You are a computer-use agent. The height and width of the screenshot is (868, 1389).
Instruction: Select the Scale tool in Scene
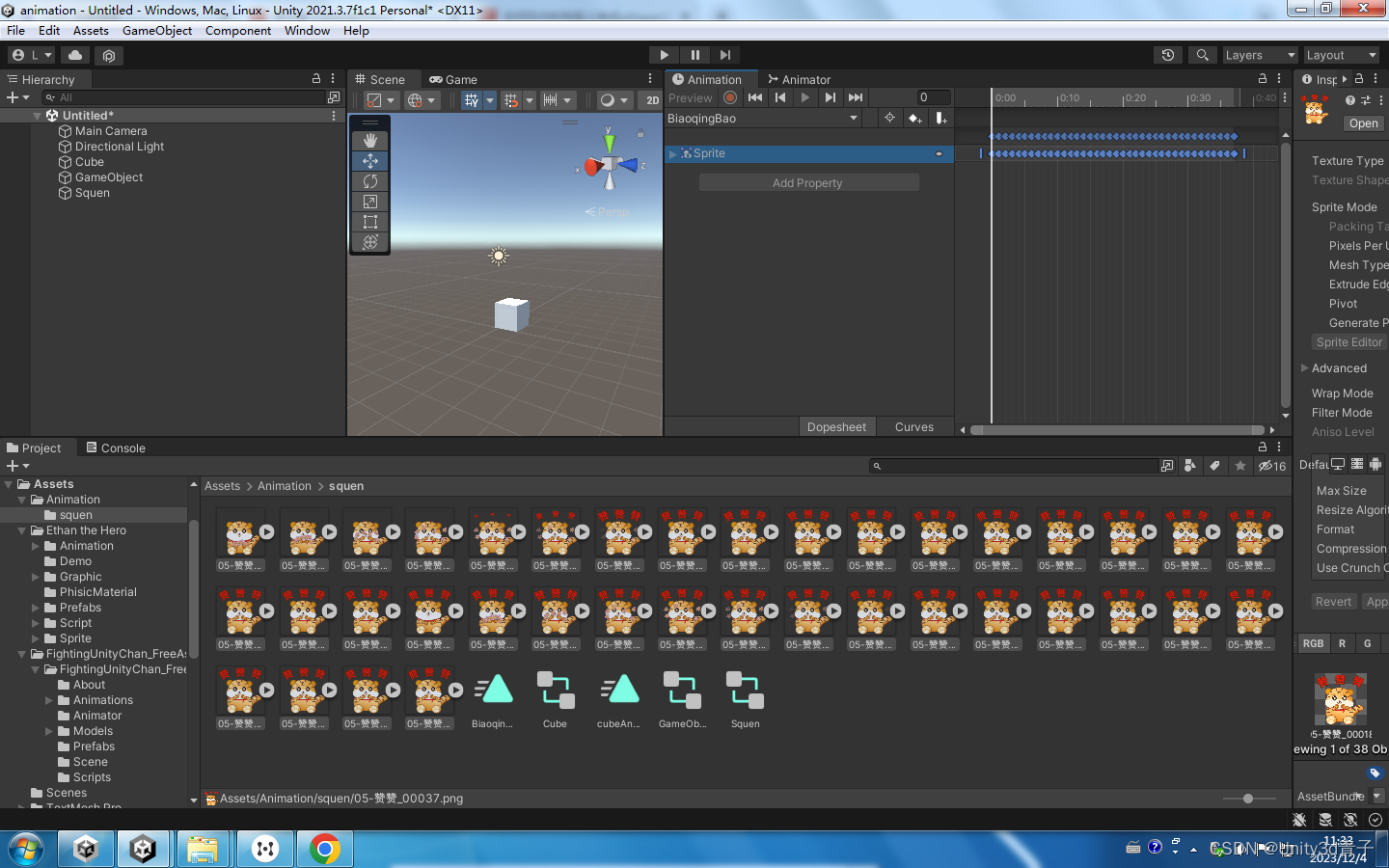369,202
